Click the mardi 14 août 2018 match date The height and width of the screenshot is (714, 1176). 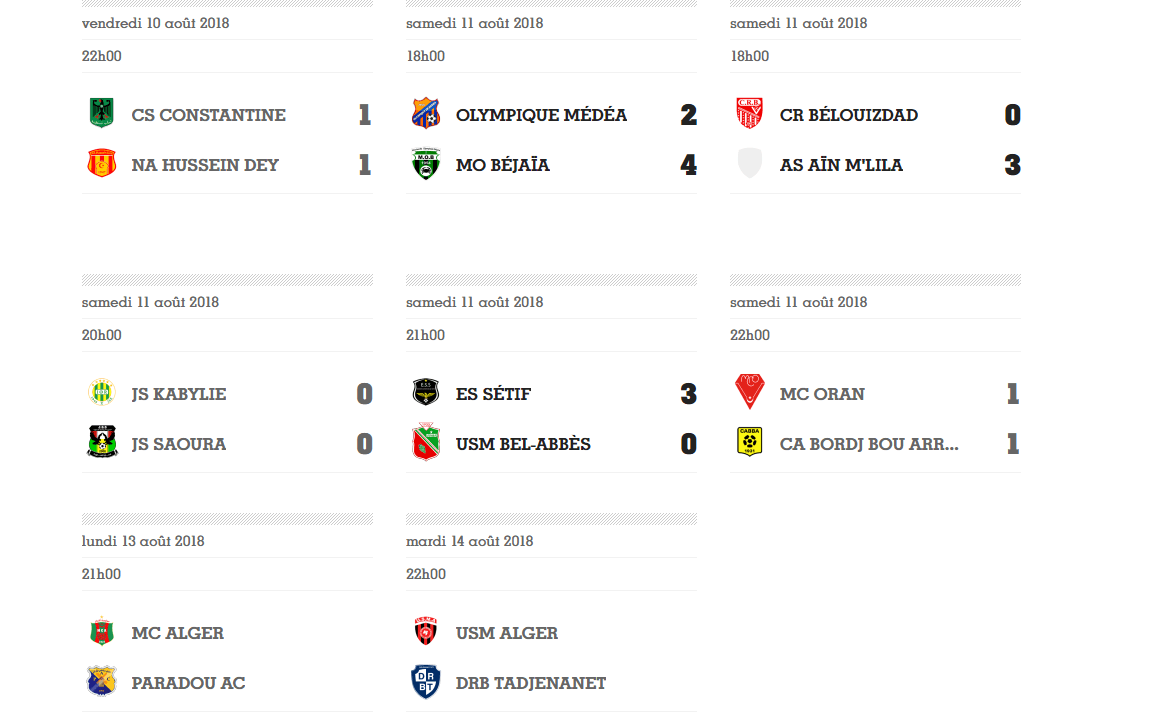pos(469,541)
